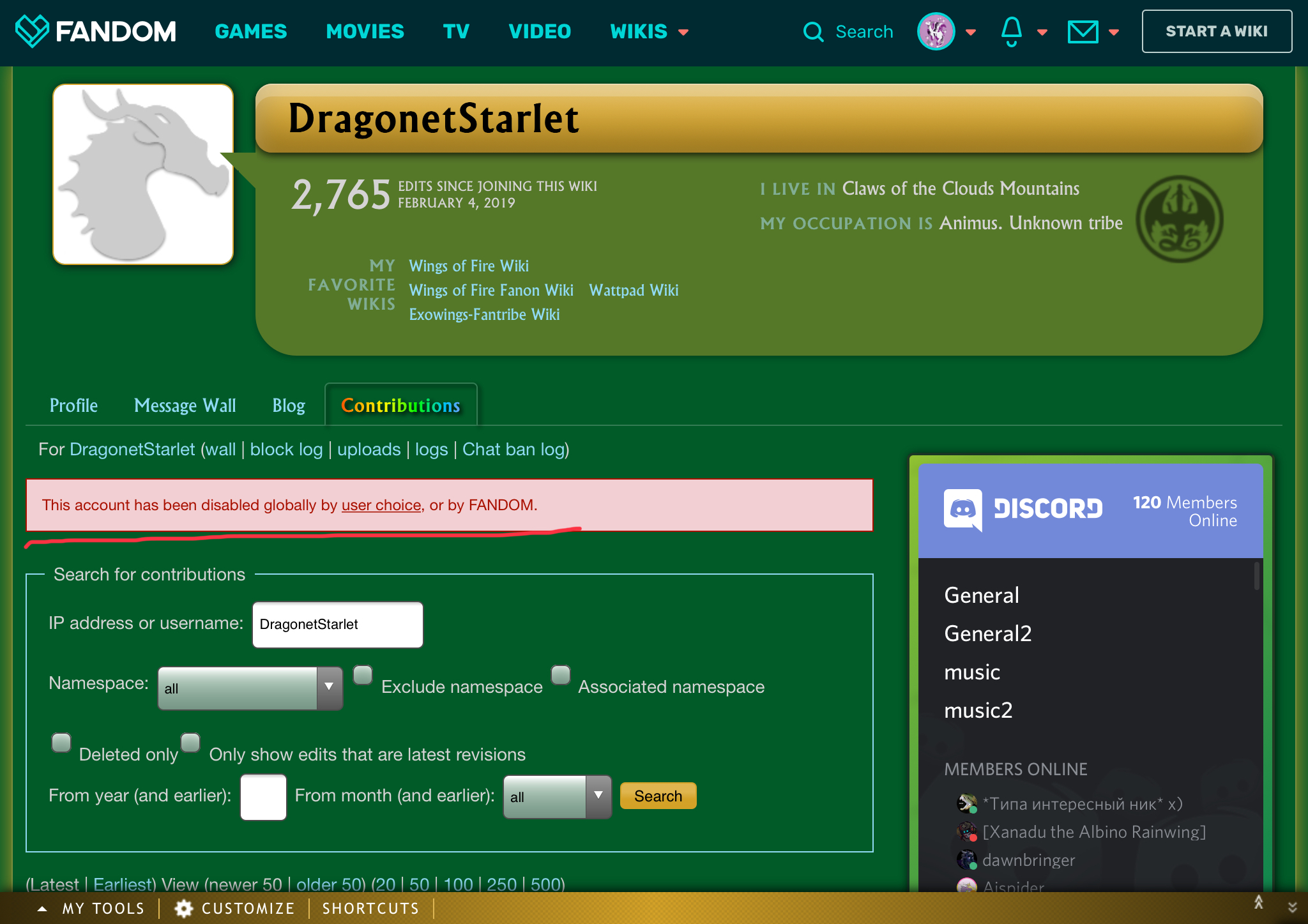
Task: Toggle the Deleted only checkbox
Action: point(61,743)
